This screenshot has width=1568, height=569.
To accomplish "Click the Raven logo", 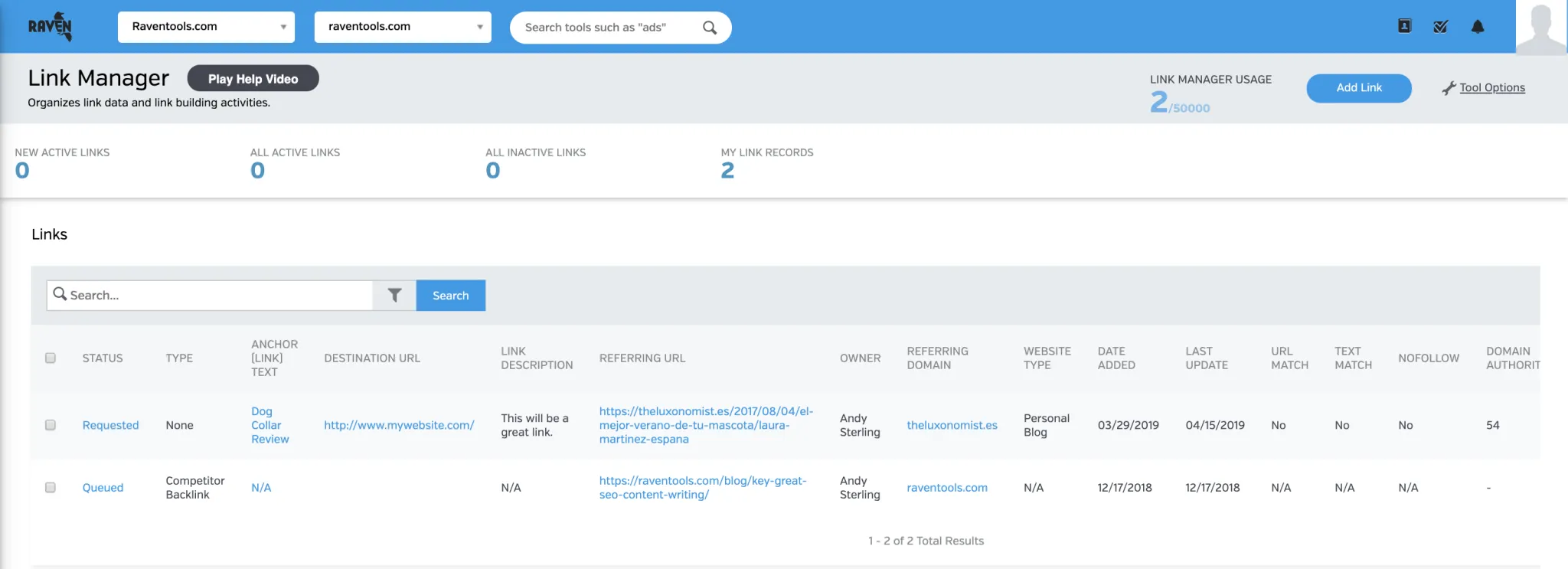I will pos(51,27).
